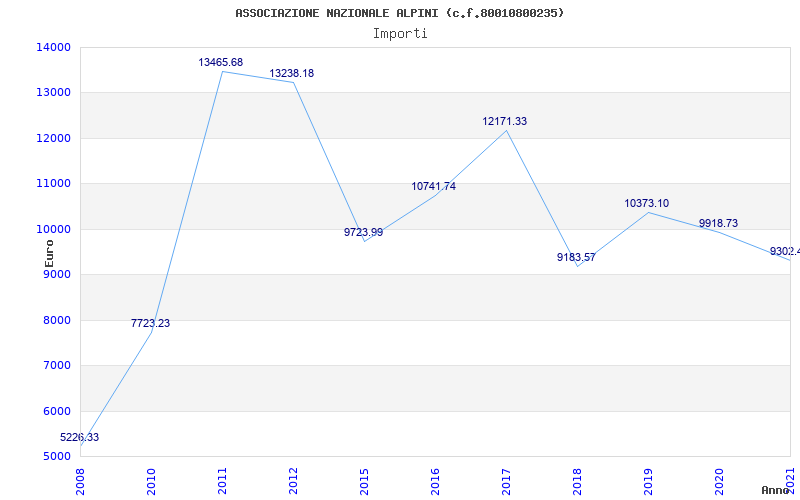
Task: Click the 6000 y-axis tick label
Action: [x=56, y=411]
